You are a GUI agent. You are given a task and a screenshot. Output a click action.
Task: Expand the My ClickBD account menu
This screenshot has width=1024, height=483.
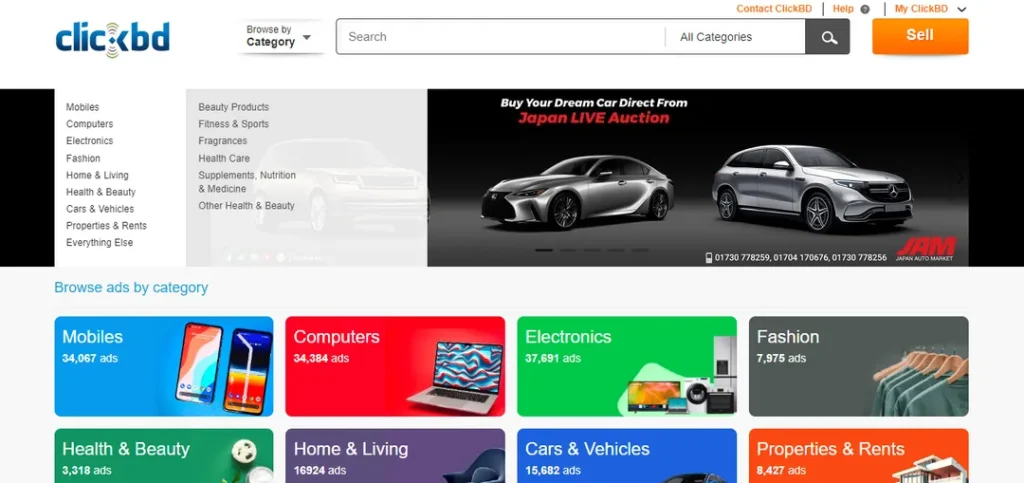930,9
